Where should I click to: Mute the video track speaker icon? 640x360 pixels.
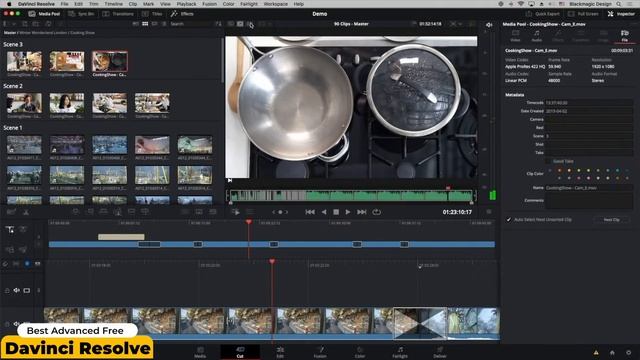[x=16, y=290]
